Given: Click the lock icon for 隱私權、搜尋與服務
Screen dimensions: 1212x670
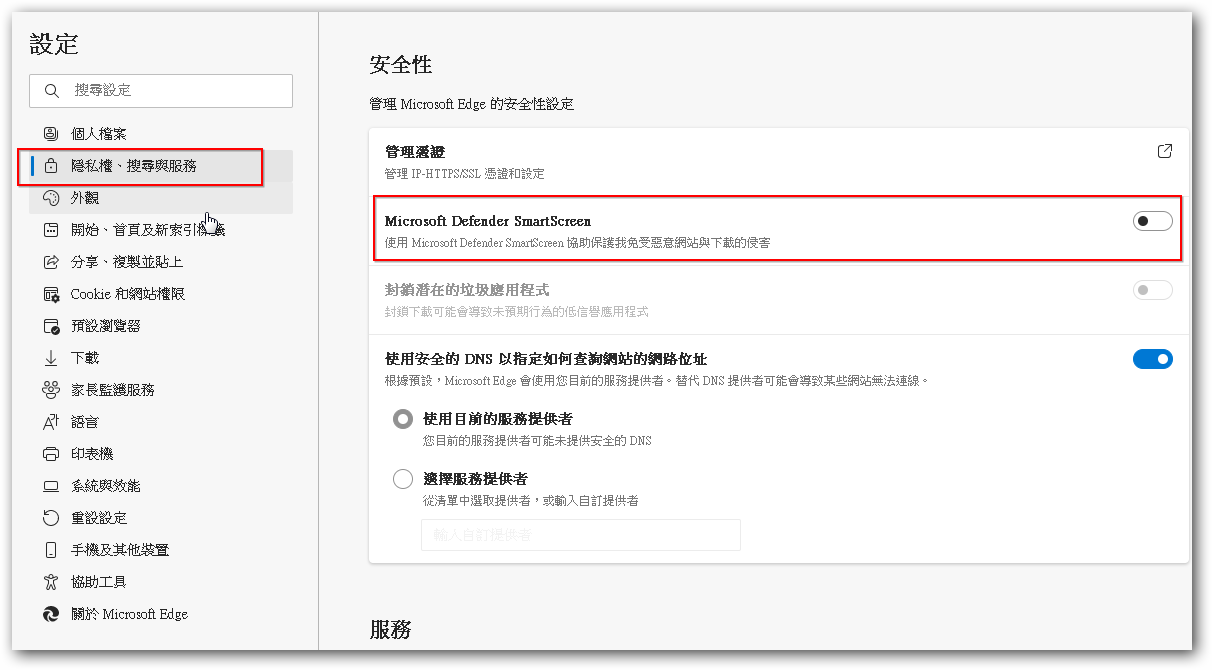Looking at the screenshot, I should click(51, 166).
